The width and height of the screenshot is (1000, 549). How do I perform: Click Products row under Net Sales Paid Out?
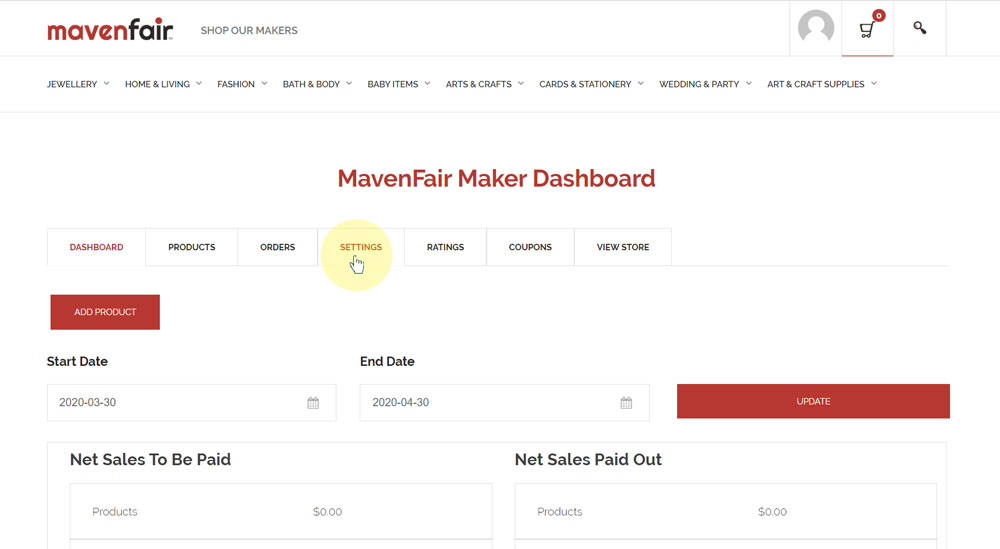click(x=726, y=511)
